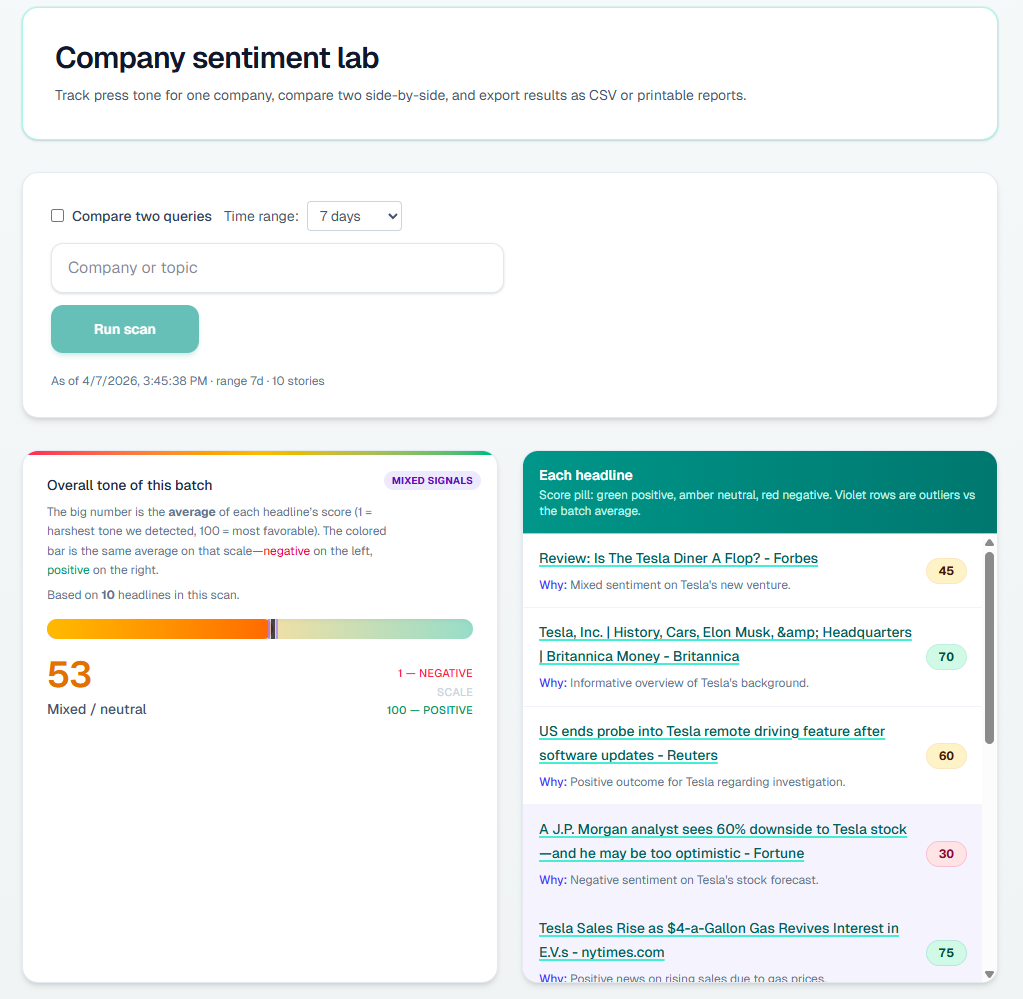Select the green 75 score pill
Viewport: 1023px width, 999px height.
pos(945,953)
